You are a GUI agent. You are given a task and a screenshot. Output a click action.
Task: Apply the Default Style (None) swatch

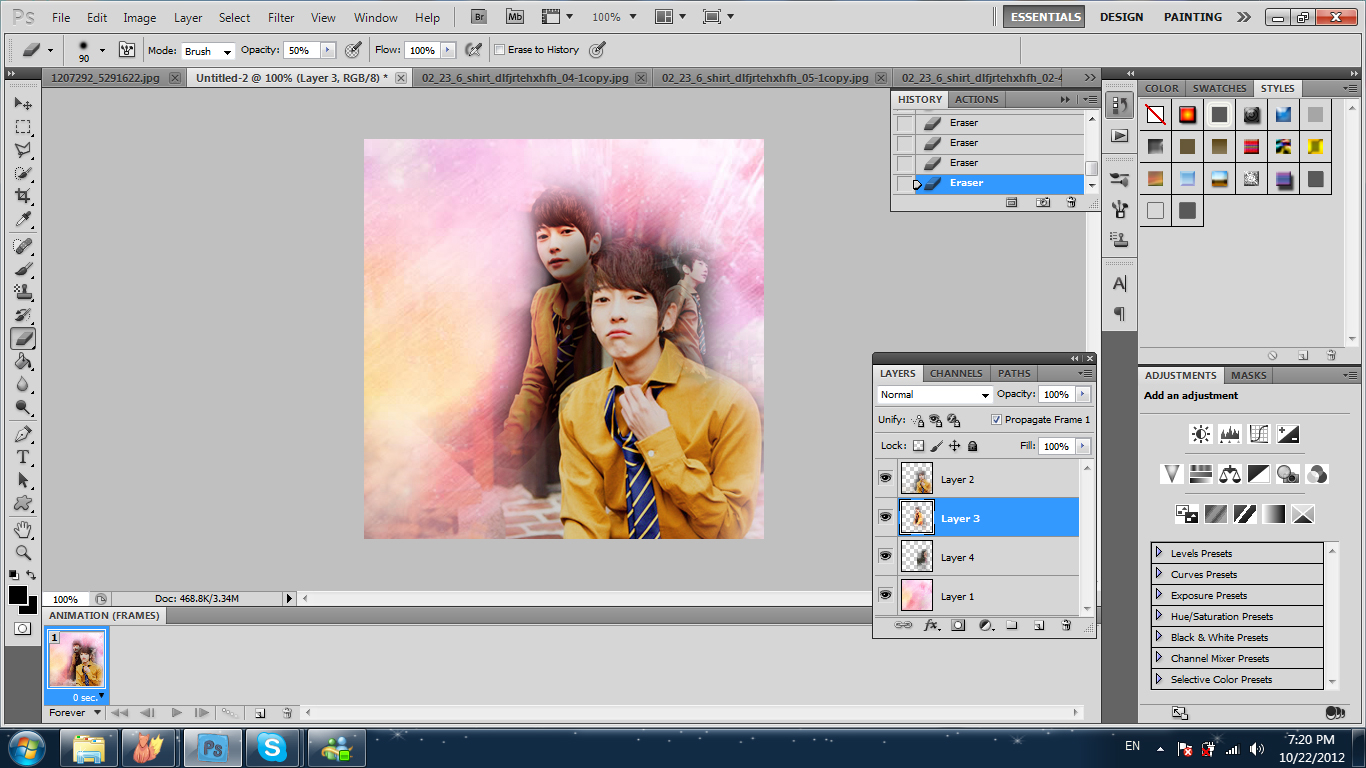1155,114
